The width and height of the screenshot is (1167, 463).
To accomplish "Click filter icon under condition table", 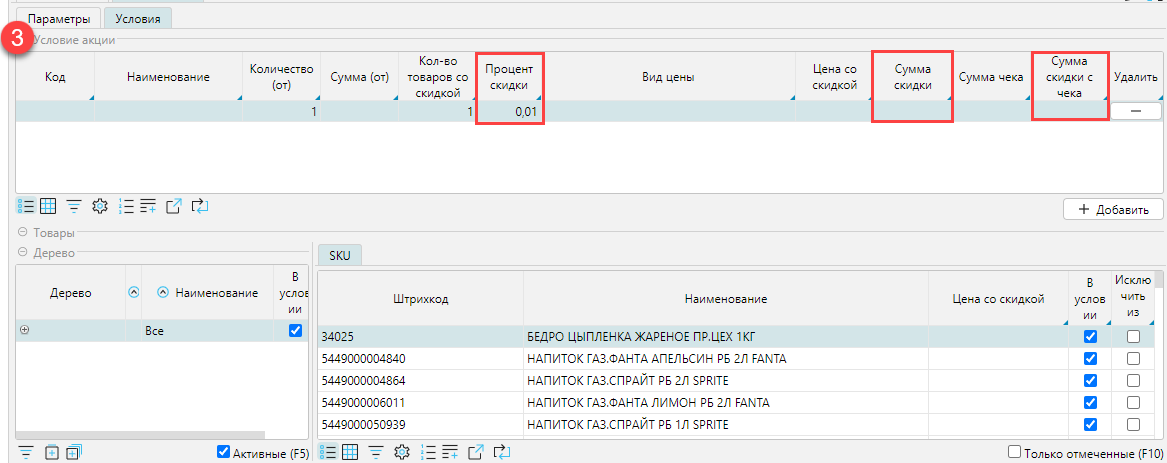I will pyautogui.click(x=74, y=206).
